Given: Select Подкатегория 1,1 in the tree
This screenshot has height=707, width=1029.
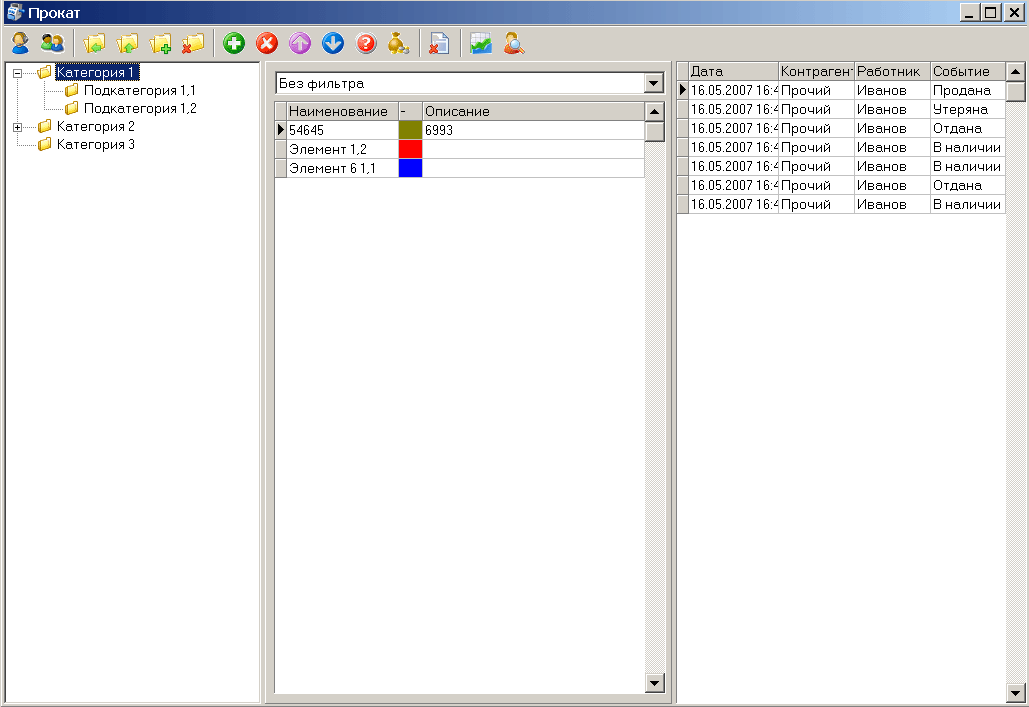Looking at the screenshot, I should tap(140, 91).
